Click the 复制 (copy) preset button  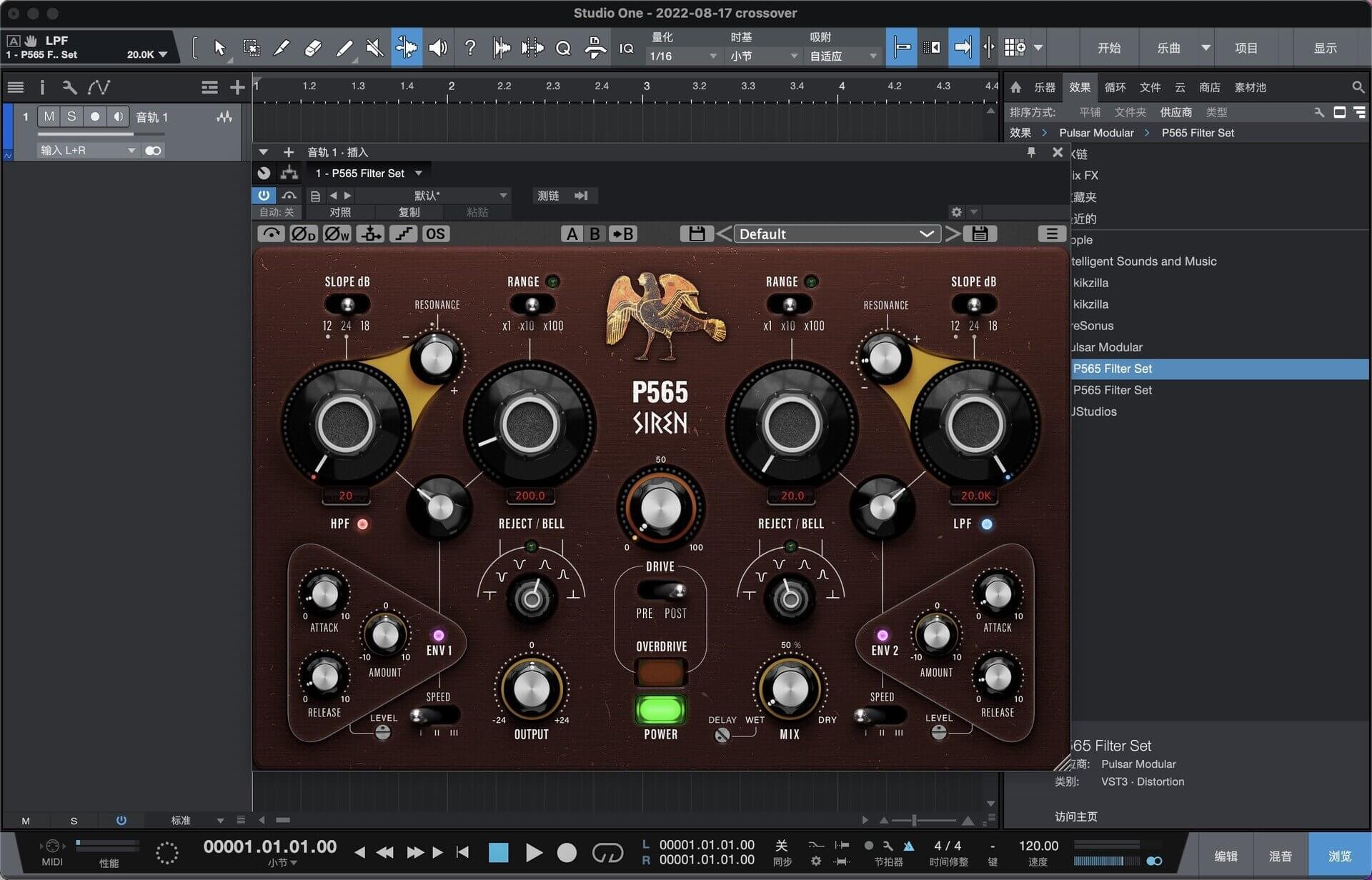coord(410,211)
